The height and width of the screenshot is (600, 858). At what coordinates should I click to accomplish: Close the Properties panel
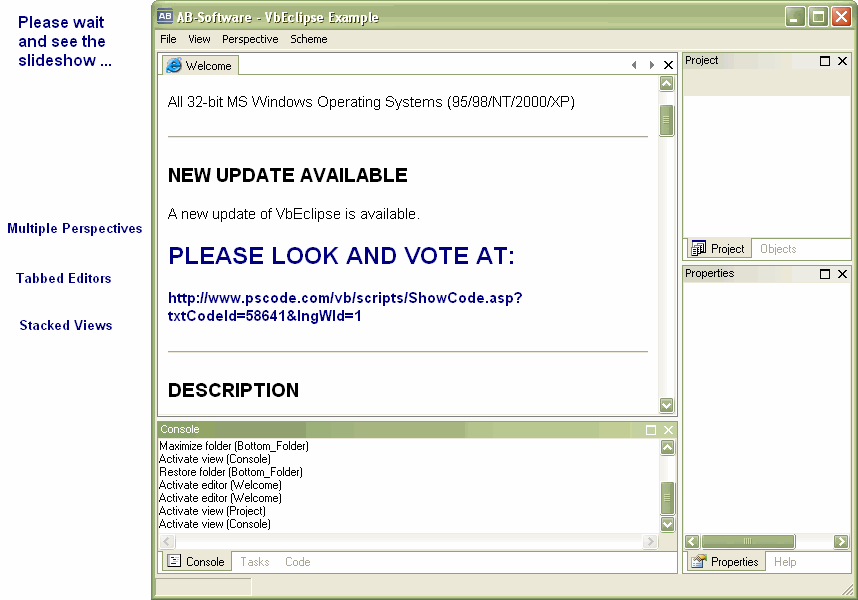tap(842, 274)
